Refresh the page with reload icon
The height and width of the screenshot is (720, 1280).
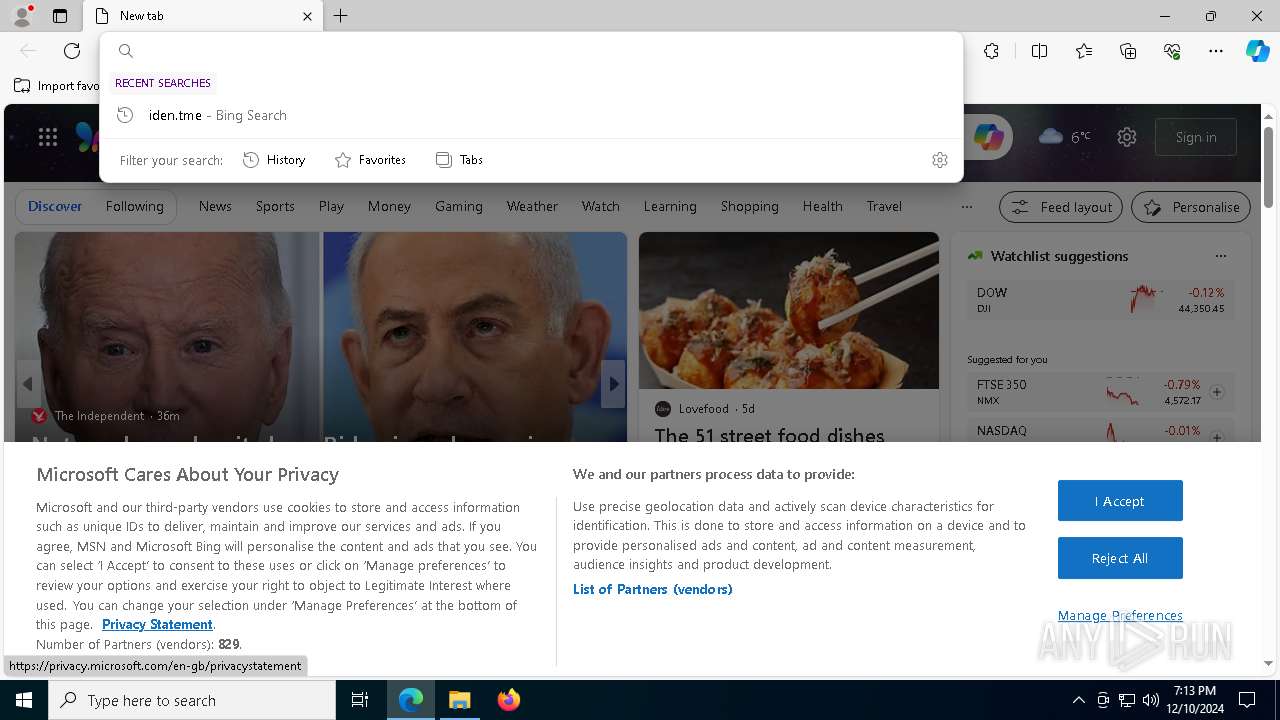click(72, 51)
